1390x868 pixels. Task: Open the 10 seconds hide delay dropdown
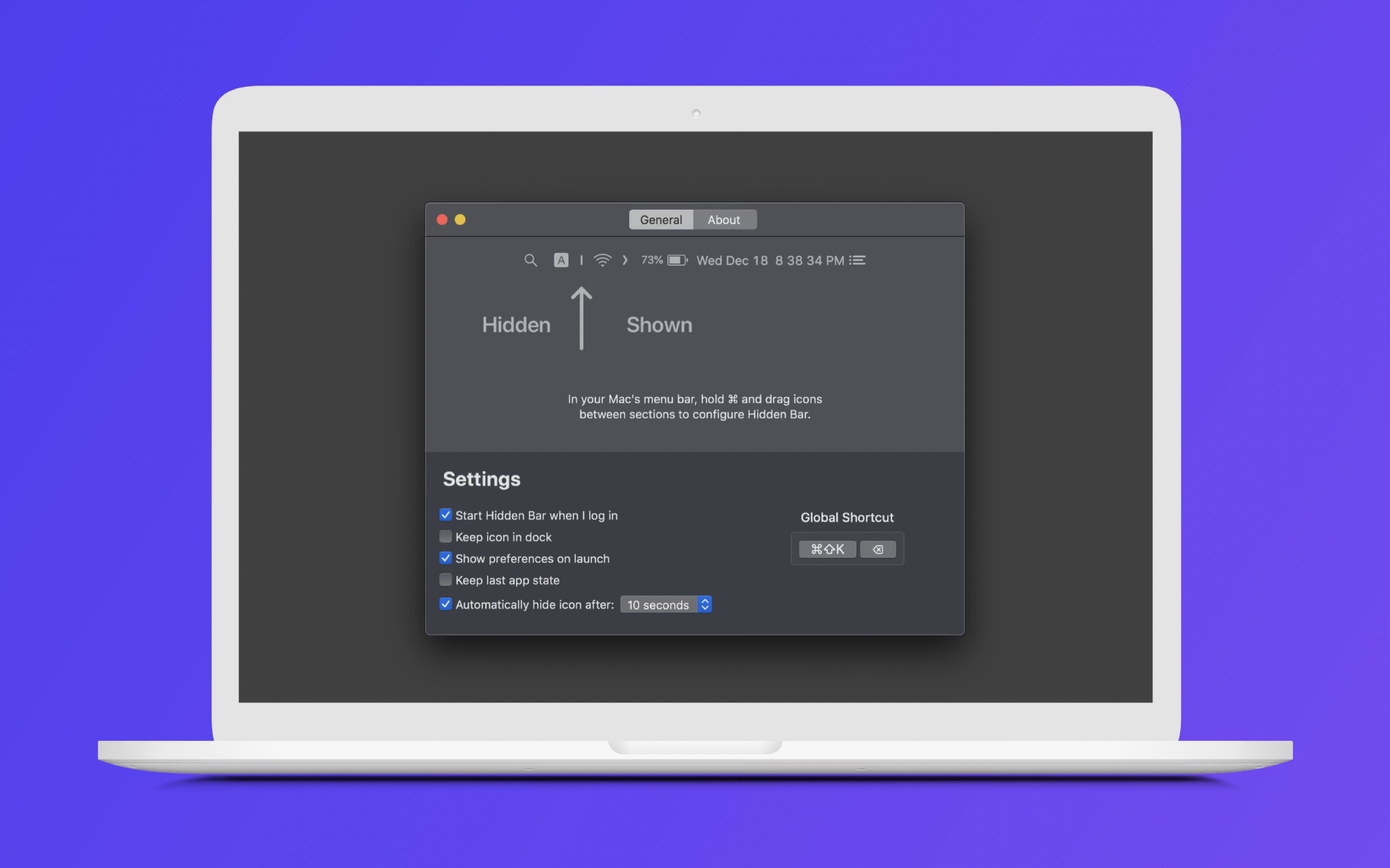[x=658, y=605]
